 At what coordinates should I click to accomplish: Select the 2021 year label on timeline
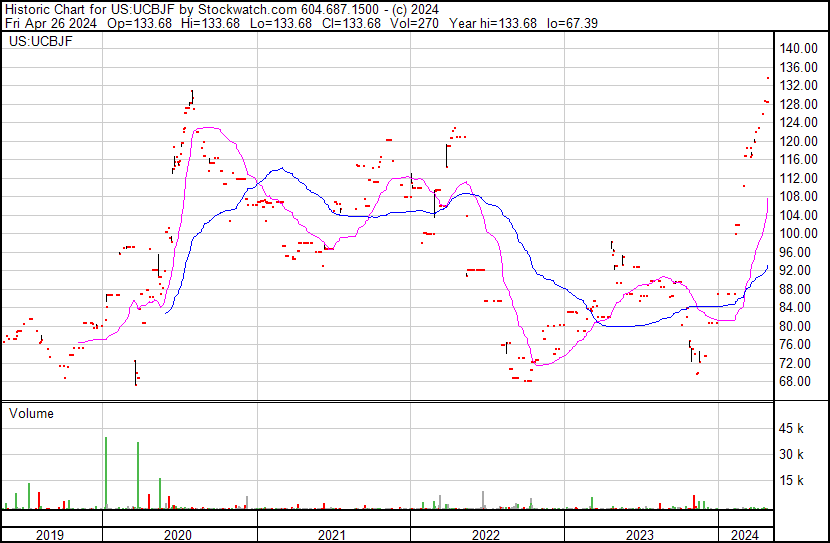pyautogui.click(x=332, y=535)
